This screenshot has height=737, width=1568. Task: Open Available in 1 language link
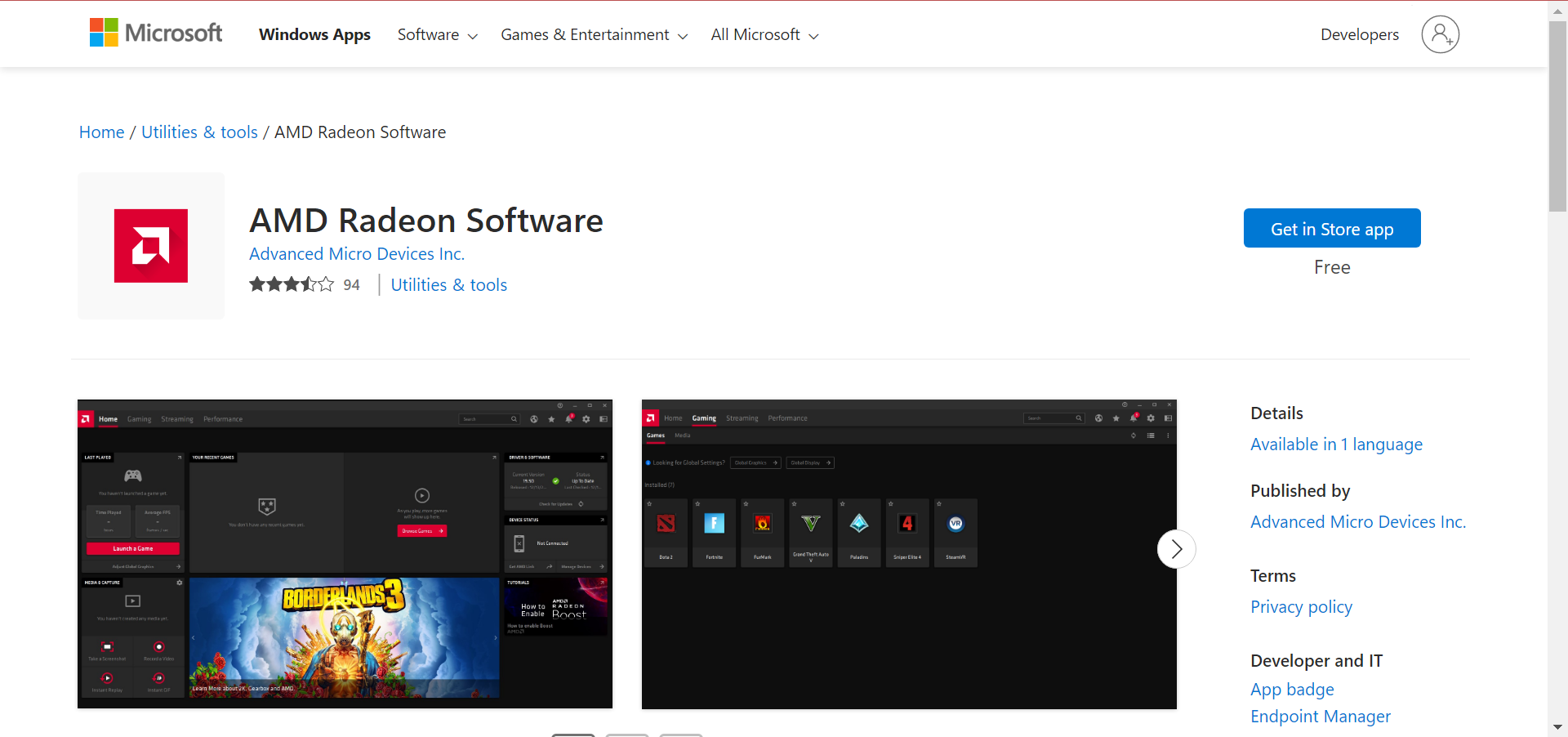click(x=1336, y=444)
